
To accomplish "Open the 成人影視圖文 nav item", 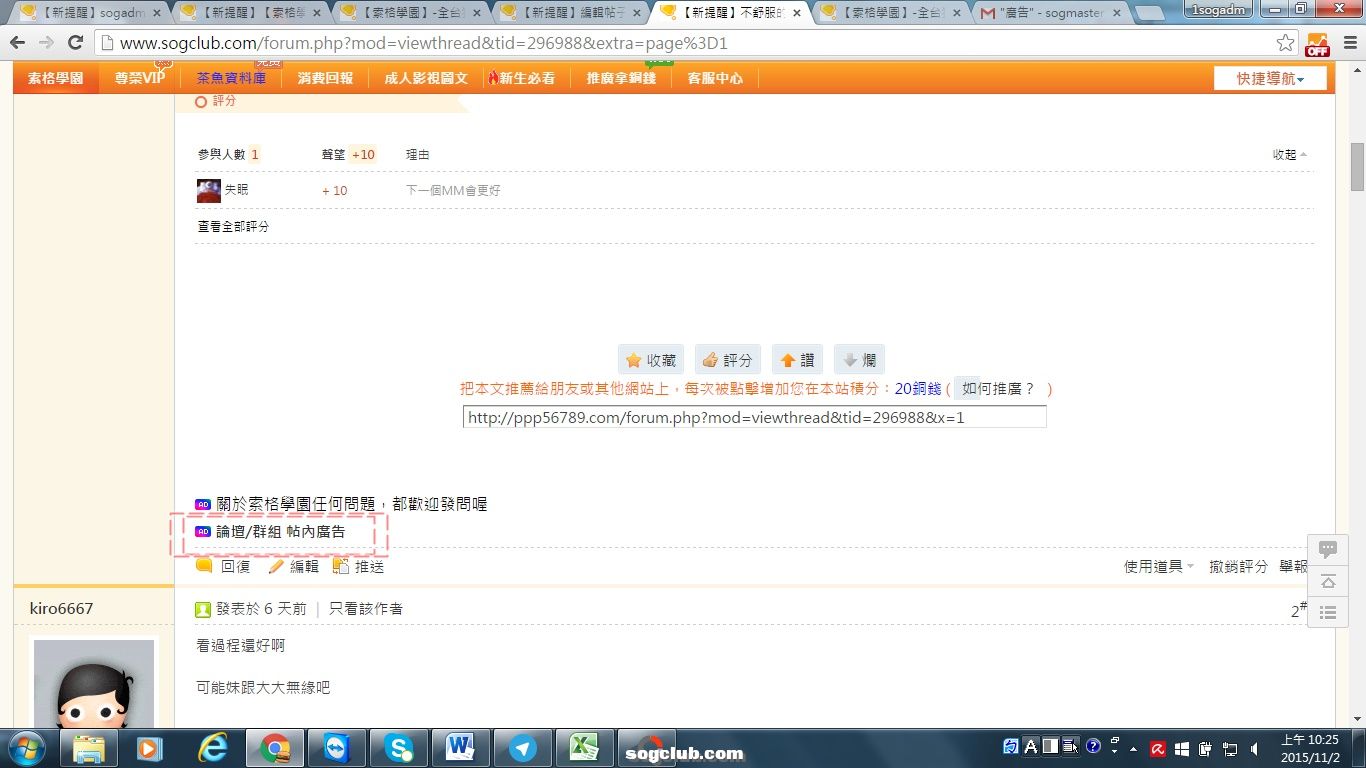I will click(x=426, y=78).
